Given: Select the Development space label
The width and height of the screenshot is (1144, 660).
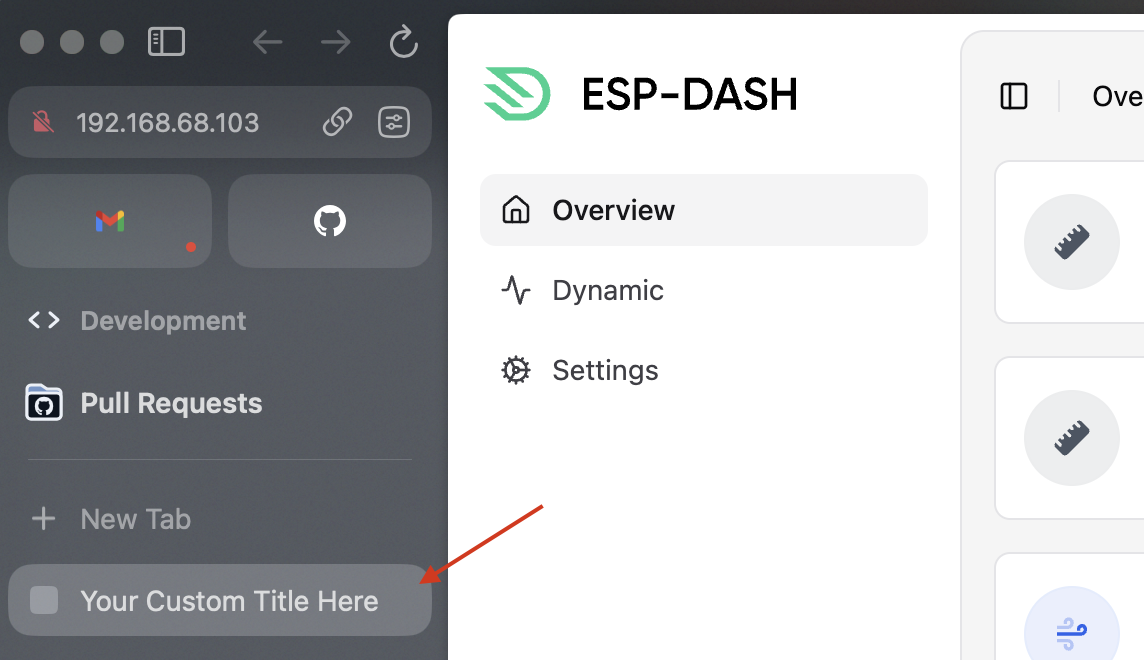Looking at the screenshot, I should (x=163, y=321).
